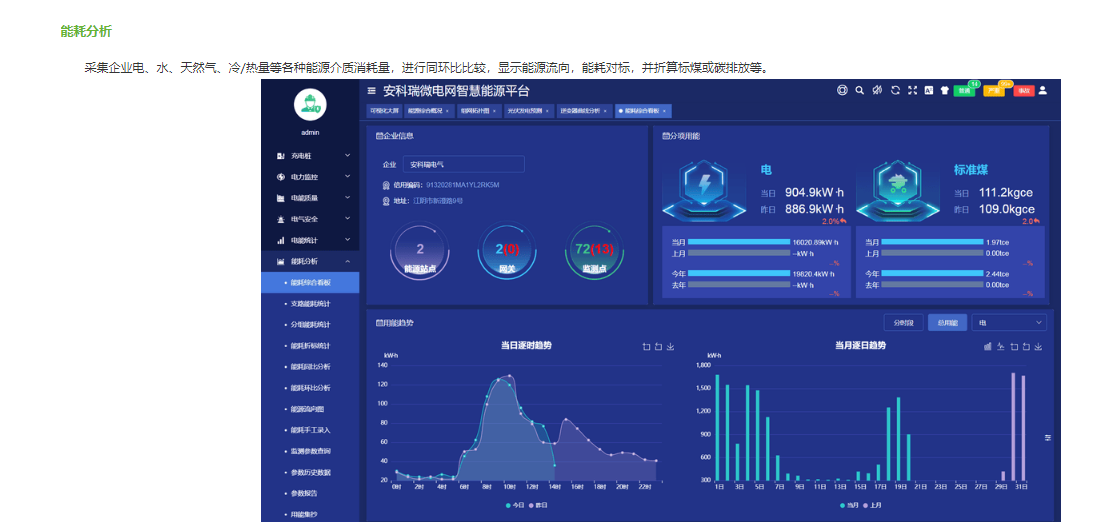Click the 企业 name input field
The height and width of the screenshot is (522, 1110).
point(463,164)
